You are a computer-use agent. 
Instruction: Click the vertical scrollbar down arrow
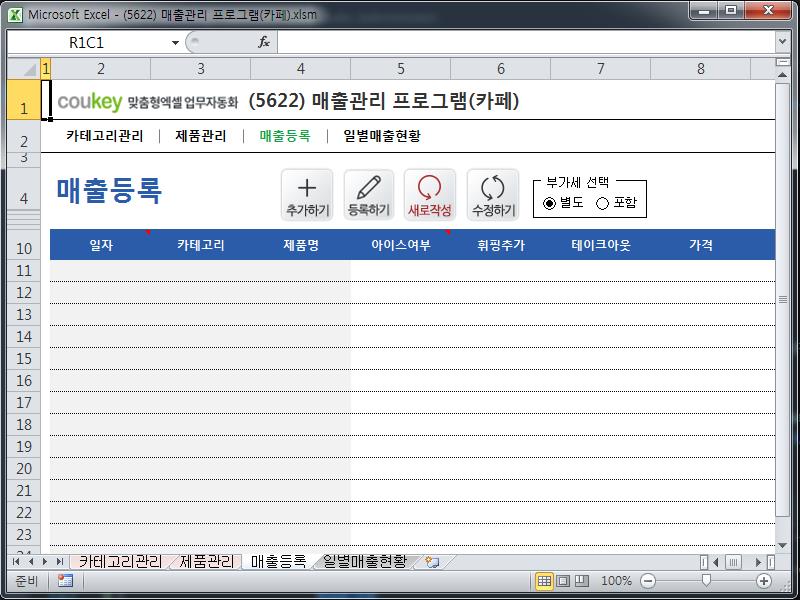click(782, 545)
